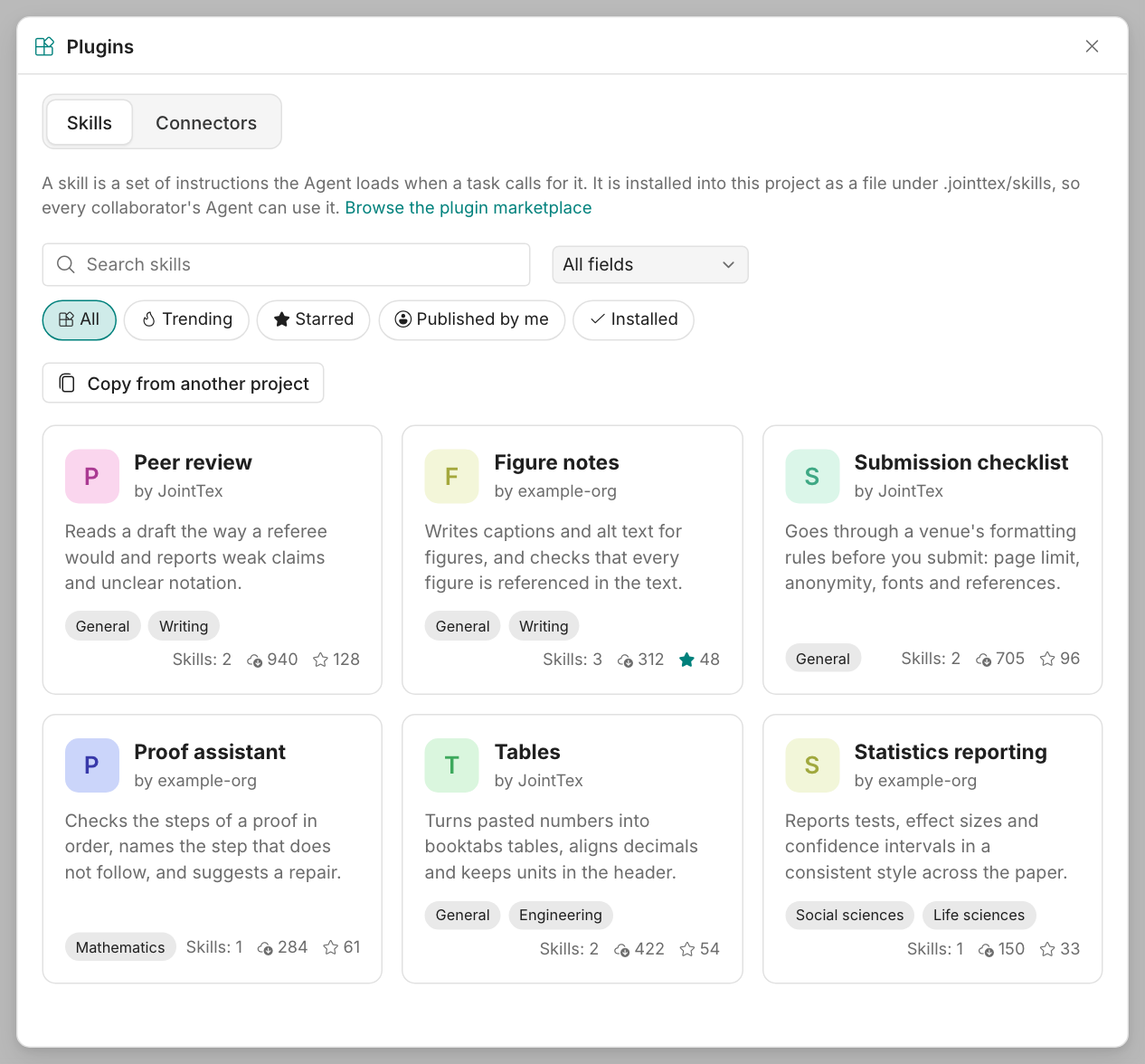
Task: Click the Plugins icon in dialog header
Action: 44,46
